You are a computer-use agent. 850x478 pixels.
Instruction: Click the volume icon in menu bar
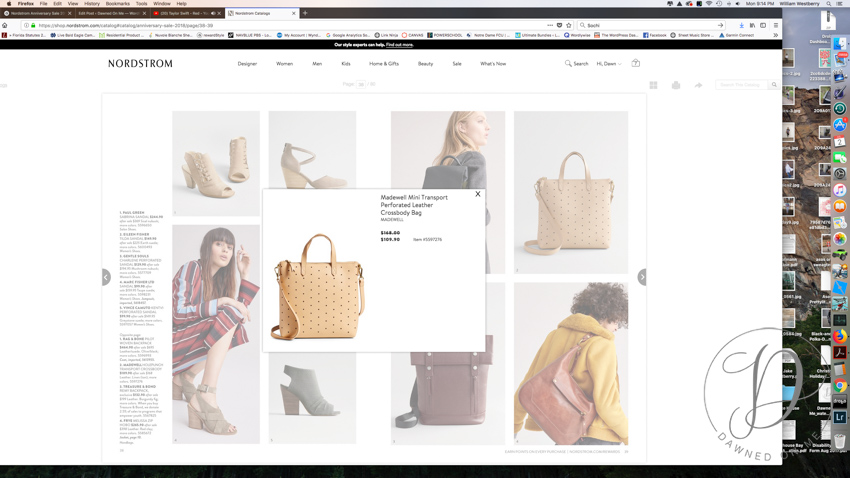pos(738,3)
